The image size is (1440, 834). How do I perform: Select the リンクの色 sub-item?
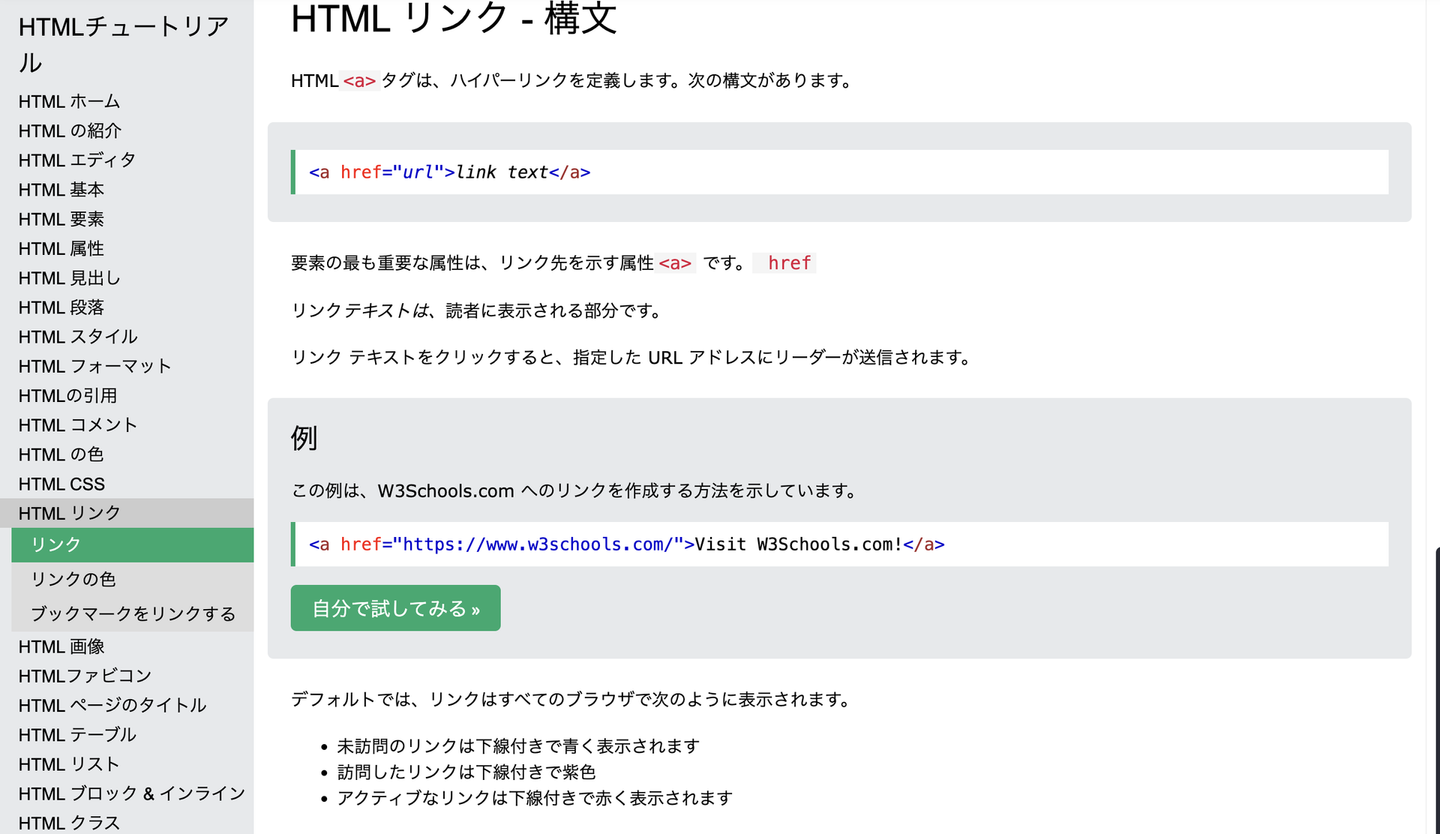[73, 580]
